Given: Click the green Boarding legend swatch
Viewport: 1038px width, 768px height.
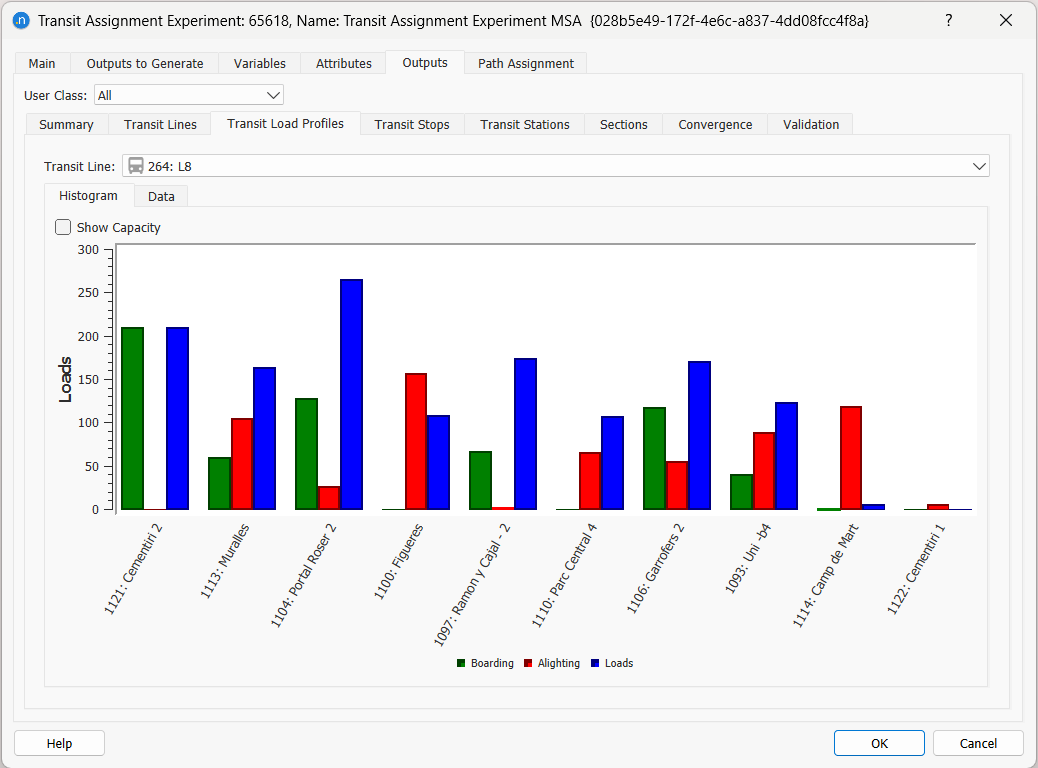Looking at the screenshot, I should (460, 662).
